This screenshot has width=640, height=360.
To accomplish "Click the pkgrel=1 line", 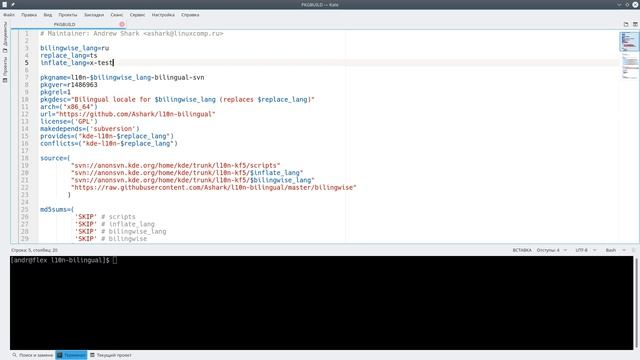I will click(x=55, y=92).
